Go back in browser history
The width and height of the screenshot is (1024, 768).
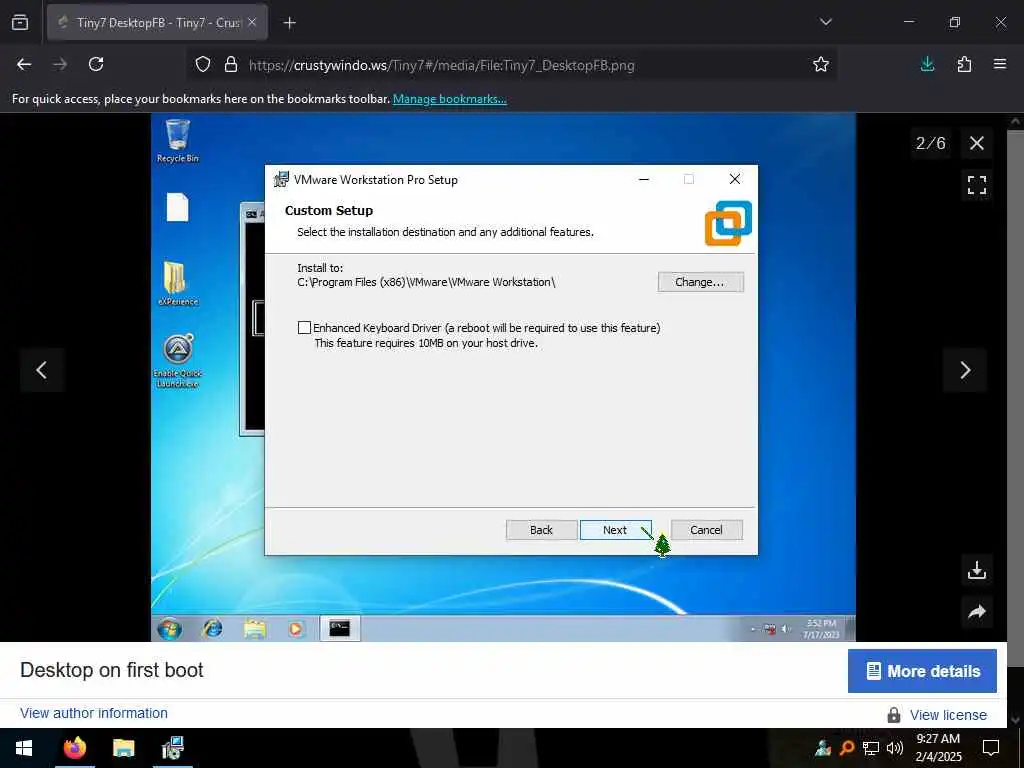pos(24,64)
